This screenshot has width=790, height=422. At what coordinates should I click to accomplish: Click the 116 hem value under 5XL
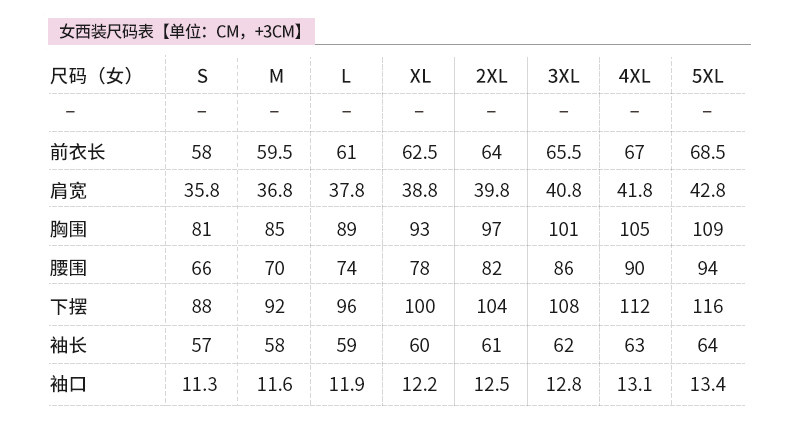pyautogui.click(x=707, y=306)
